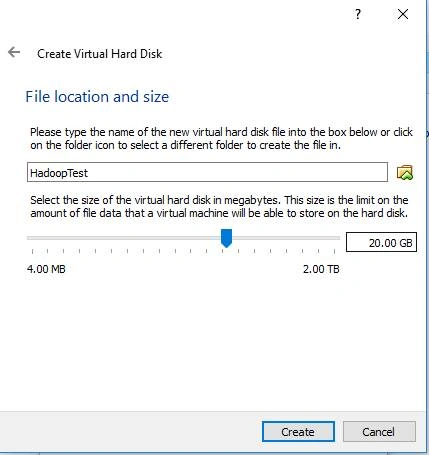
Task: Click the file name instruction paragraph
Action: tap(221, 139)
